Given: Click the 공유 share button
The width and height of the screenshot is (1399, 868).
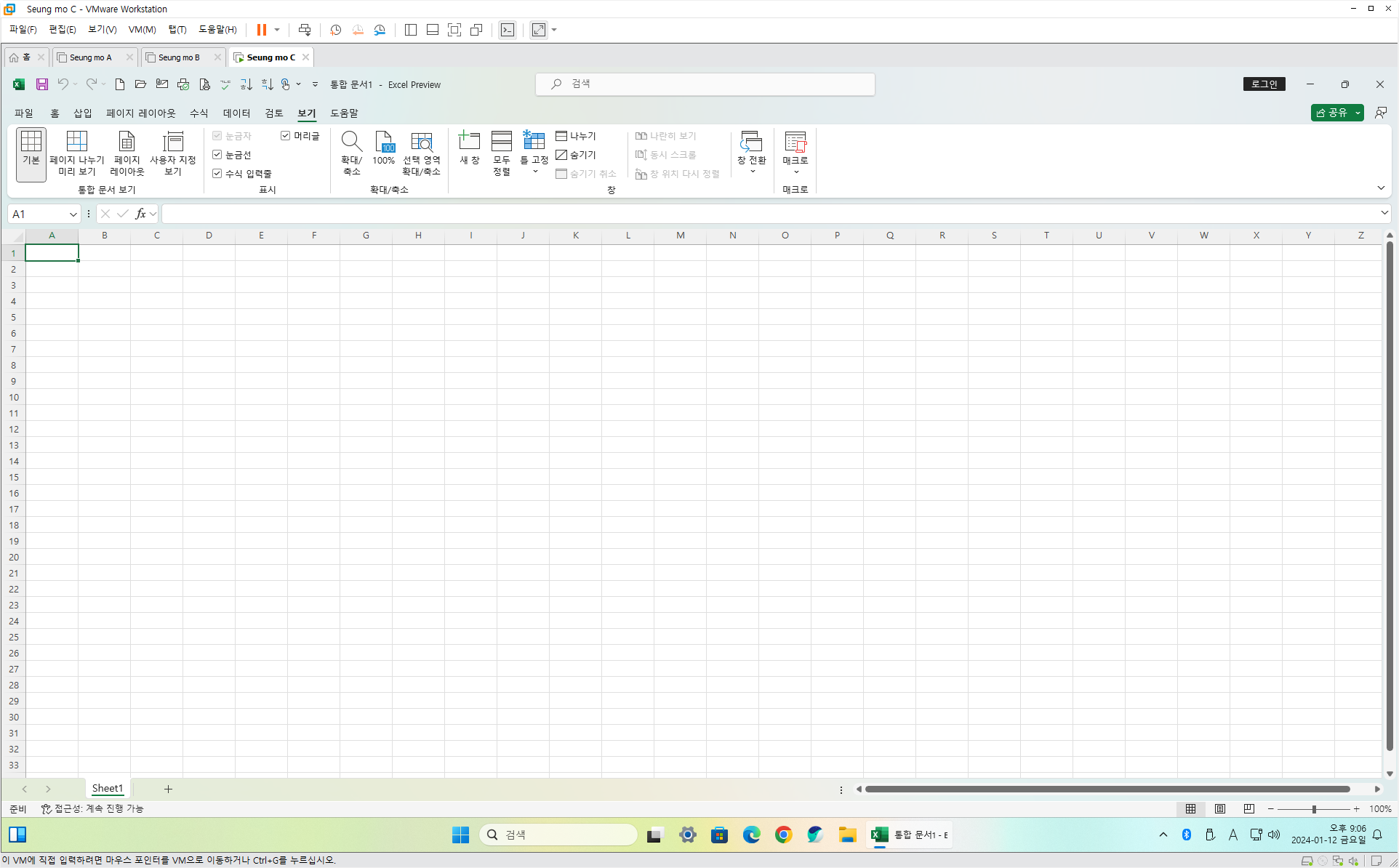Looking at the screenshot, I should (1331, 113).
